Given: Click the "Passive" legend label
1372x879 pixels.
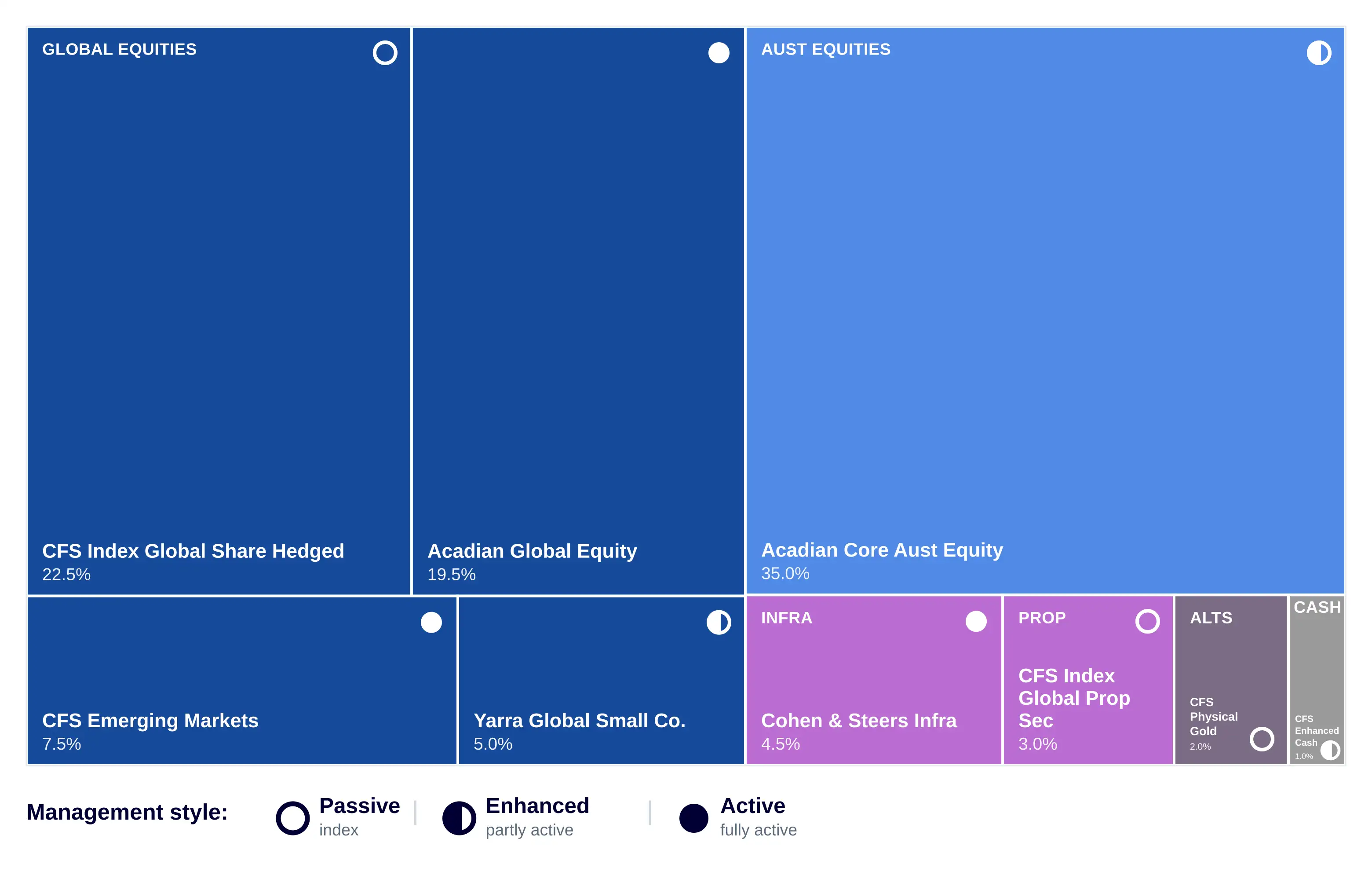Looking at the screenshot, I should [x=359, y=806].
